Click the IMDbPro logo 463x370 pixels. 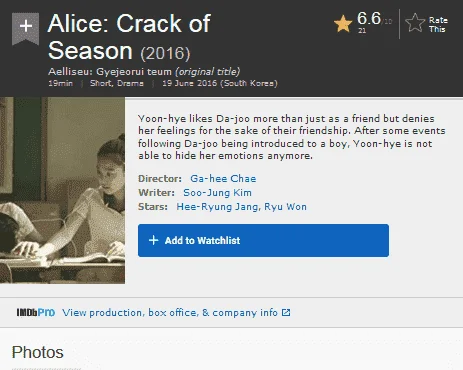[36, 312]
